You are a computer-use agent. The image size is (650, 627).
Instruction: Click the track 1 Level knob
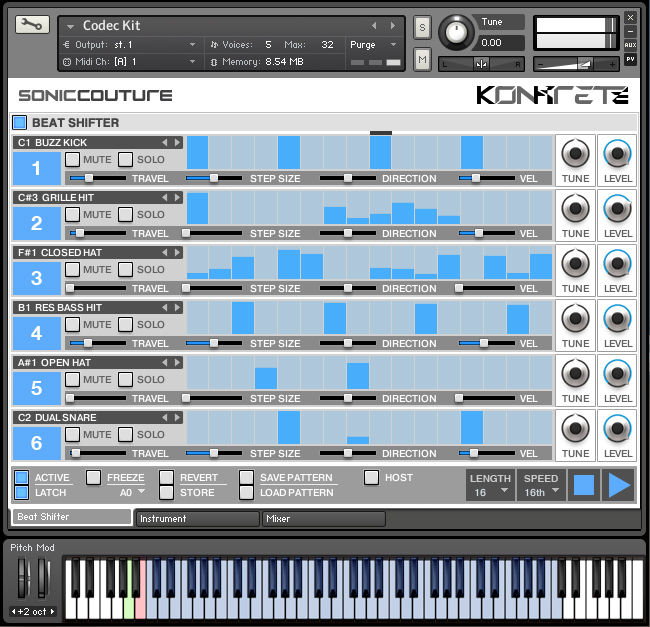[x=617, y=153]
